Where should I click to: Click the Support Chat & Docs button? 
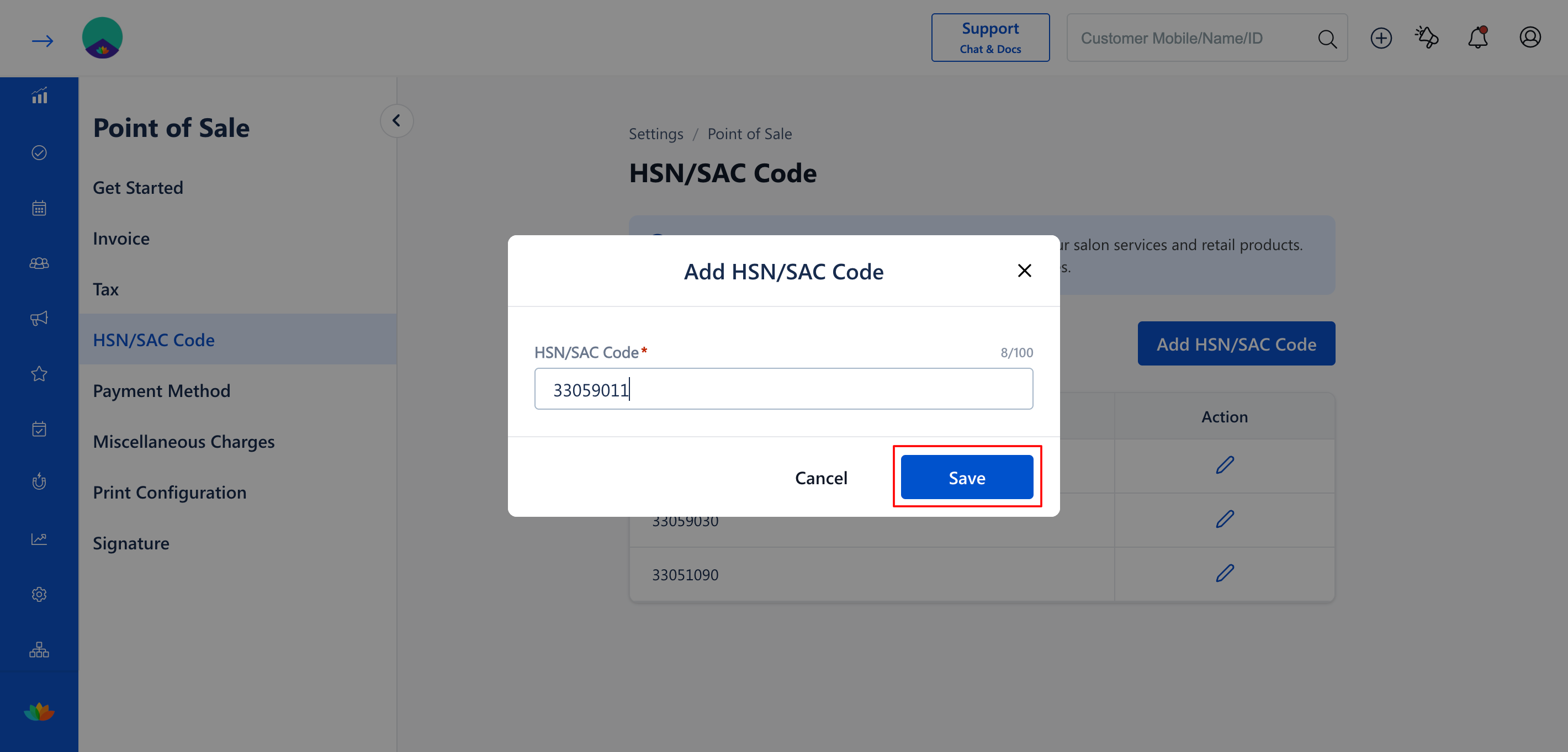990,38
